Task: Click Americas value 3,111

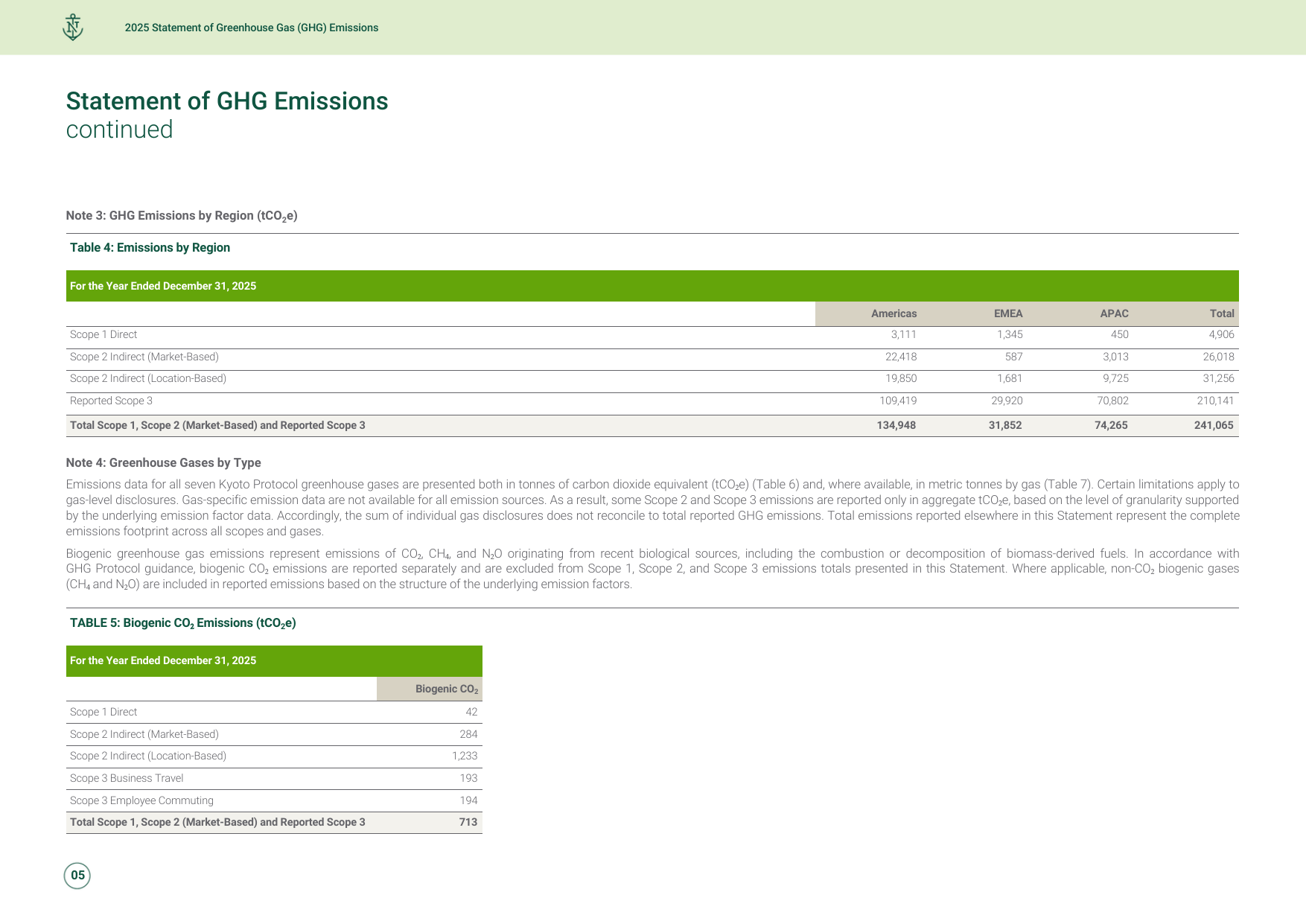Action: point(904,335)
